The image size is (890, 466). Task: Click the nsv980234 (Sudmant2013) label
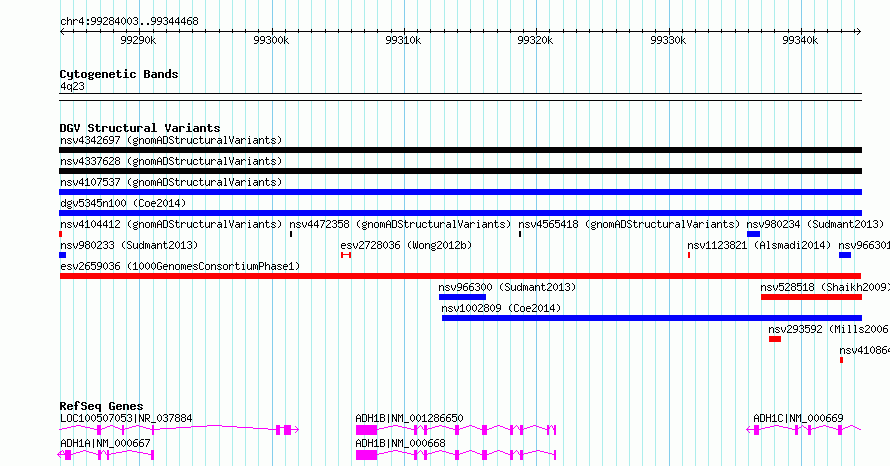[815, 224]
